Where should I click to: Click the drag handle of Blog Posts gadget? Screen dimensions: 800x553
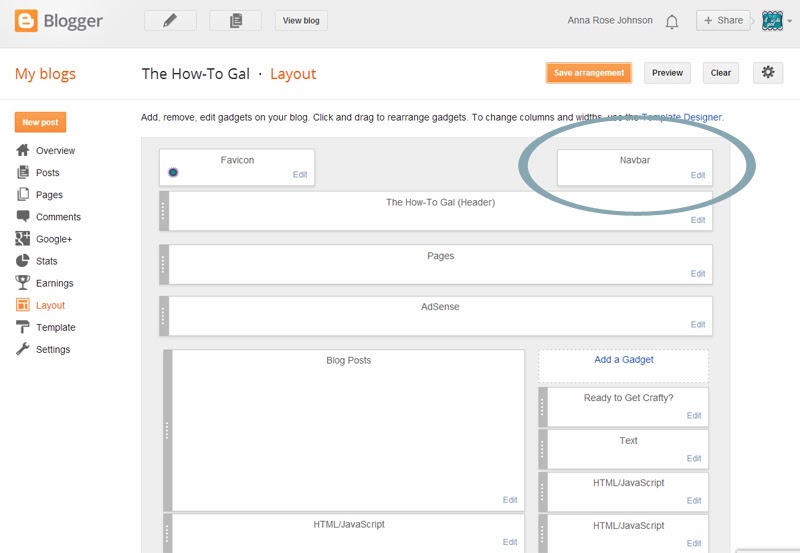[x=167, y=431]
